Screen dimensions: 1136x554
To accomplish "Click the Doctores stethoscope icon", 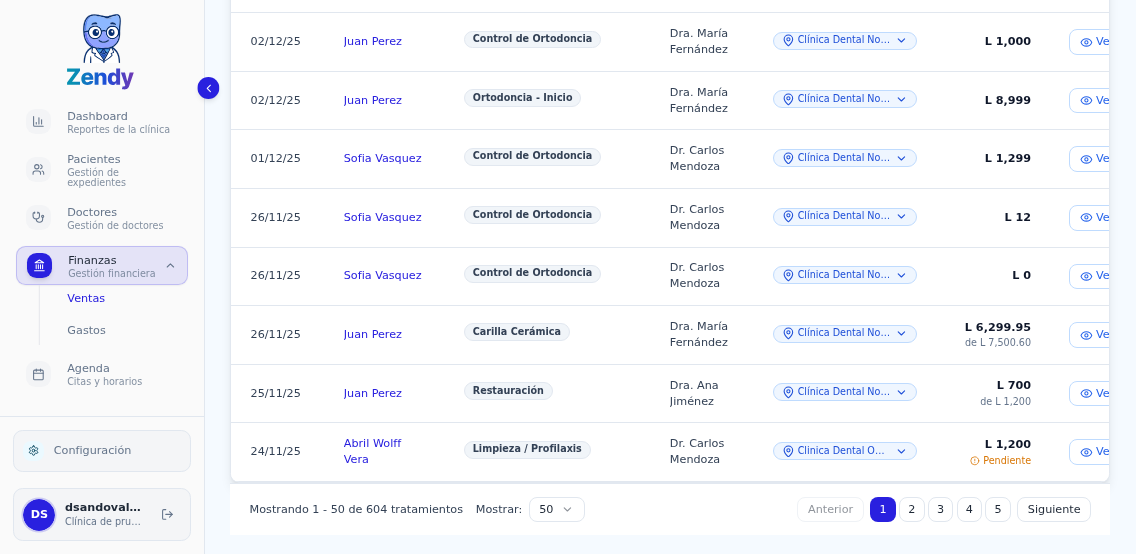I will [x=39, y=217].
